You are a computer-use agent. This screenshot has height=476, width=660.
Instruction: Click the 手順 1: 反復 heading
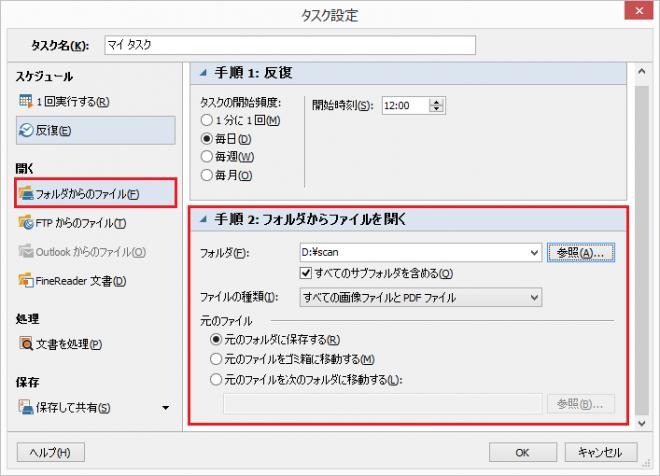253,73
